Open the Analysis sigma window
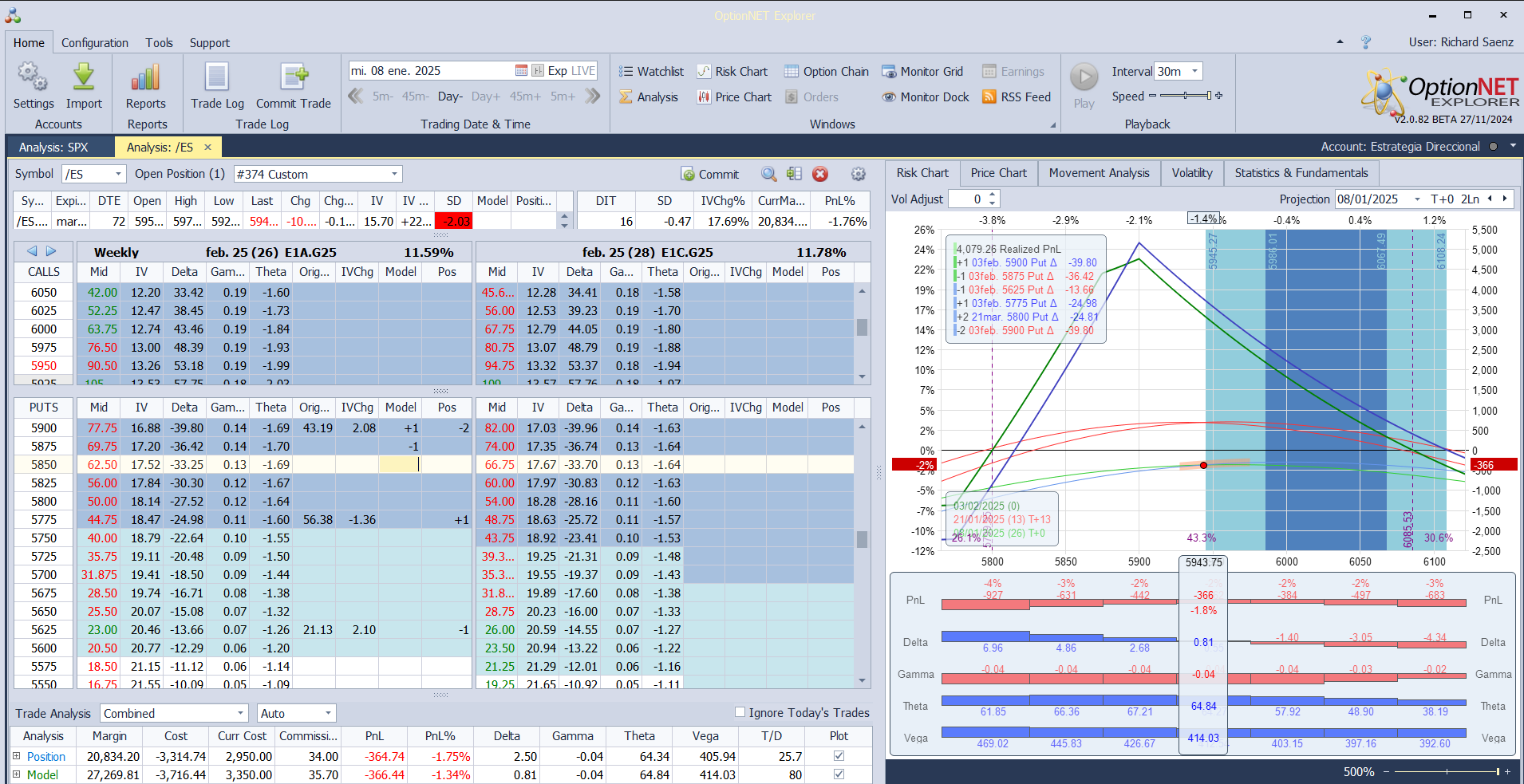Viewport: 1524px width, 784px height. point(649,97)
